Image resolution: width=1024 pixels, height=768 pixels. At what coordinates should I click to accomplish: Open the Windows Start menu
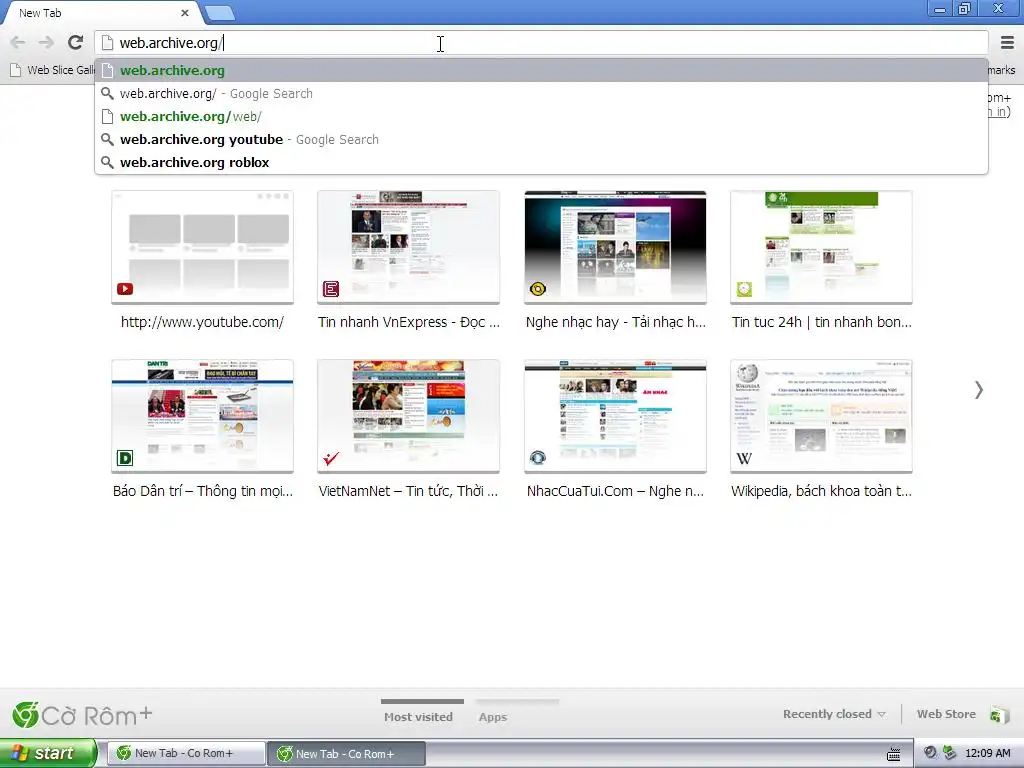(x=48, y=753)
